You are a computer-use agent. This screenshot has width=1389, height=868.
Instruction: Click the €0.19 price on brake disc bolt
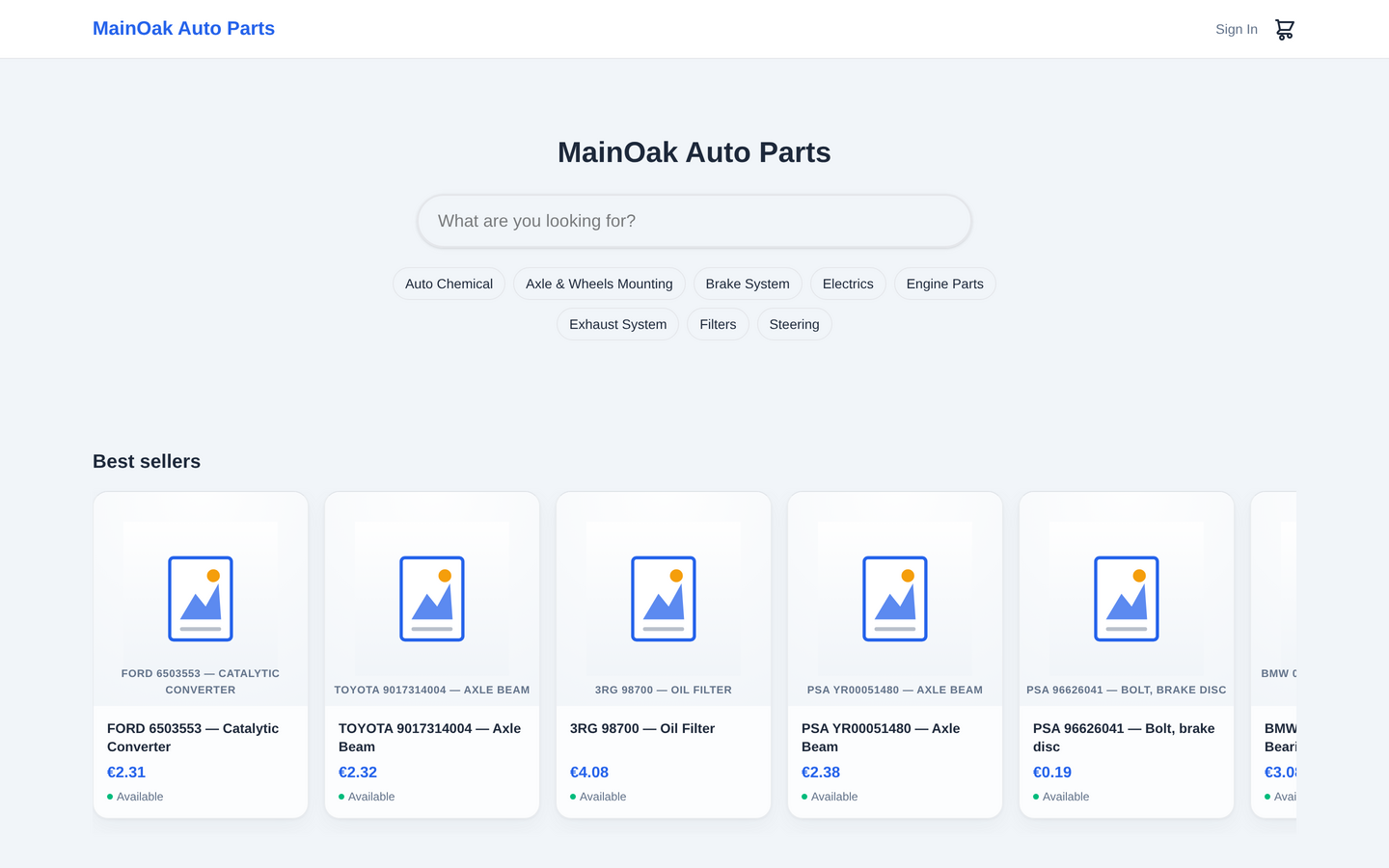point(1052,773)
